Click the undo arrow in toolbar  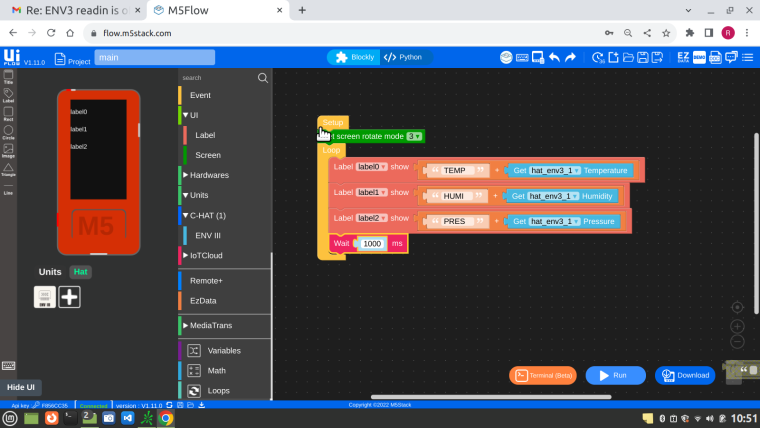[x=554, y=57]
